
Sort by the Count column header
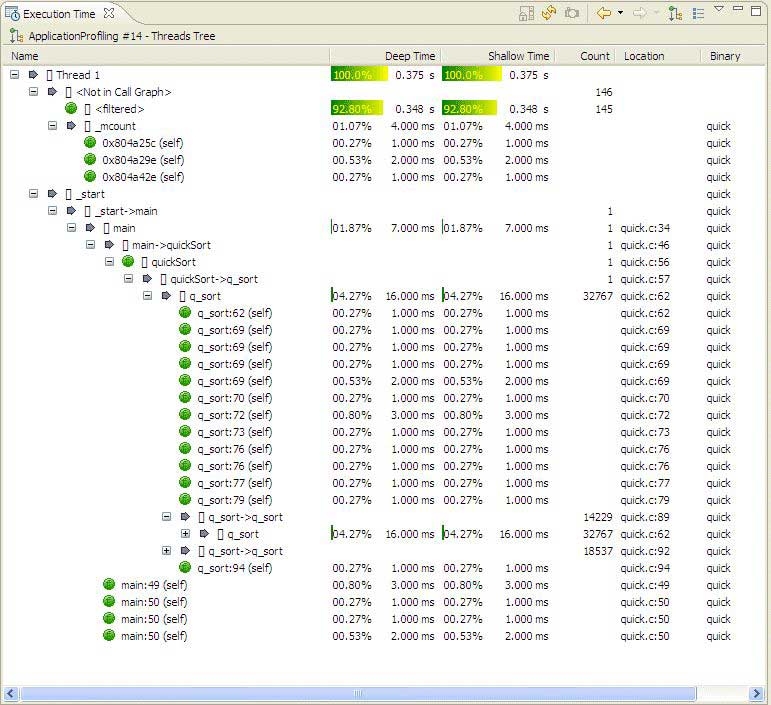(x=594, y=56)
